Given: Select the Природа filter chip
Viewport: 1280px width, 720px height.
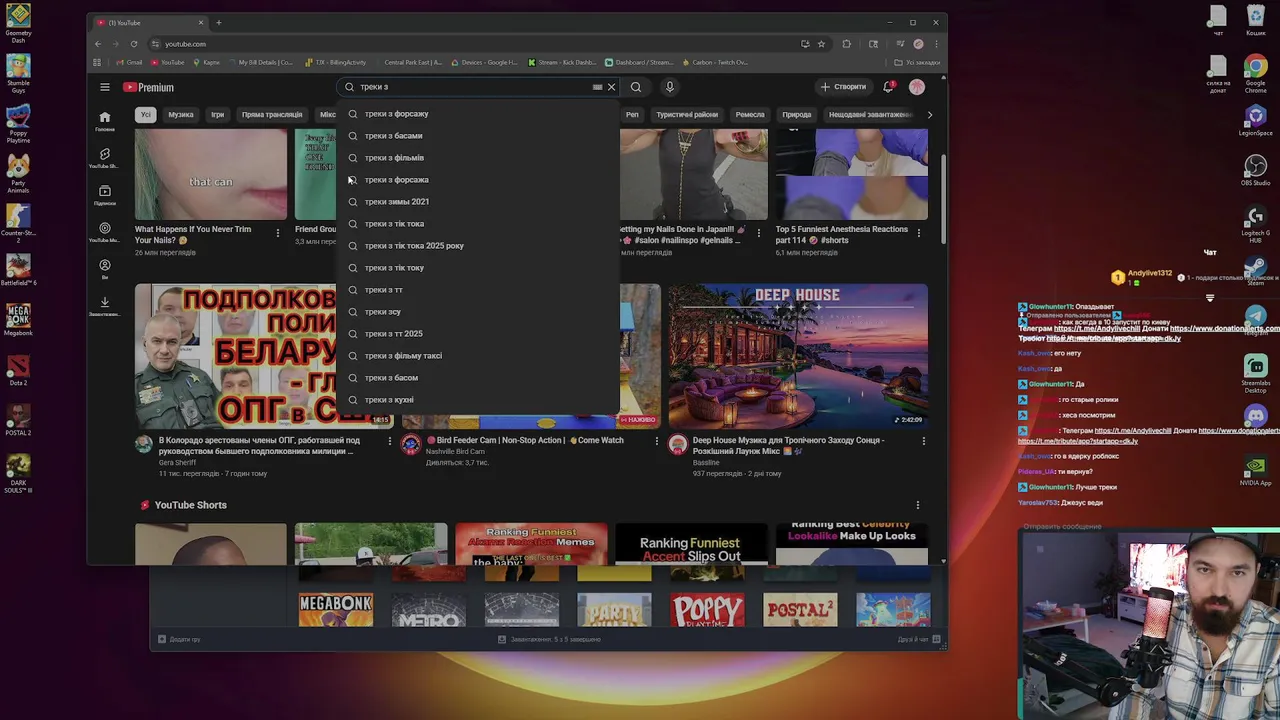Looking at the screenshot, I should [797, 114].
